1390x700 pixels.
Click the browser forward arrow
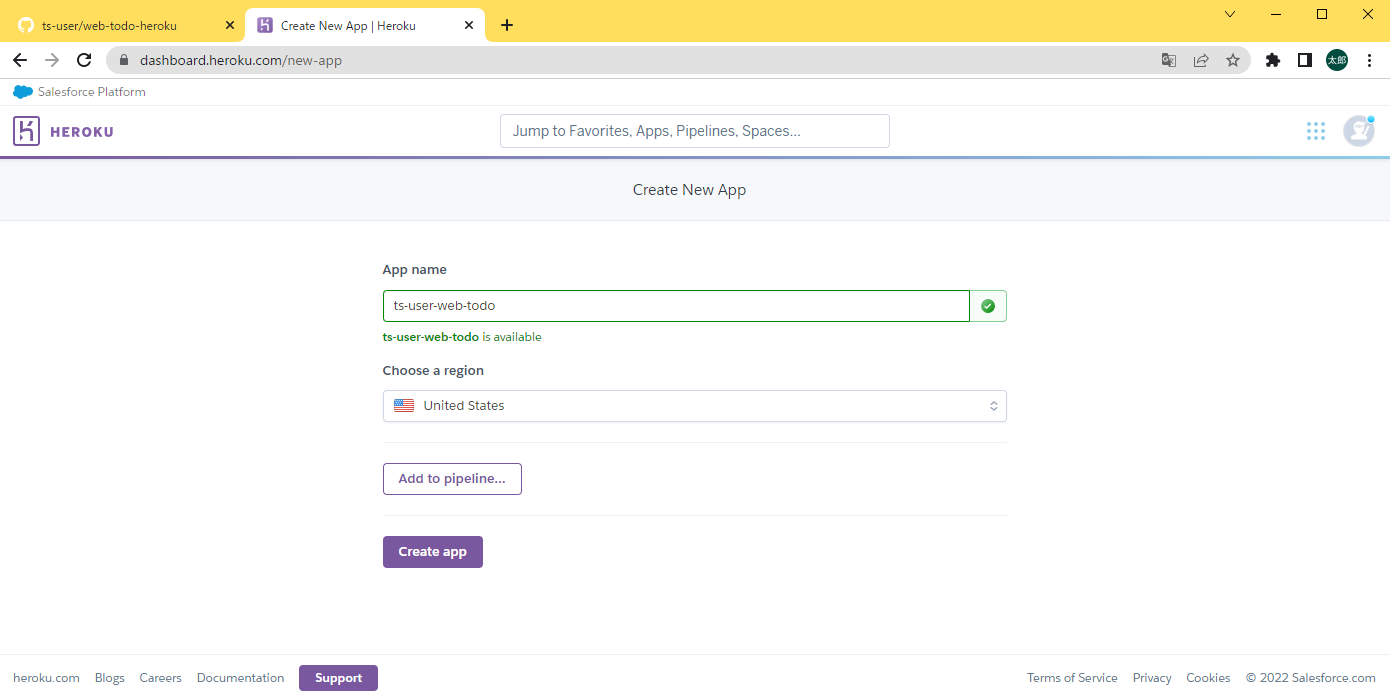(52, 60)
